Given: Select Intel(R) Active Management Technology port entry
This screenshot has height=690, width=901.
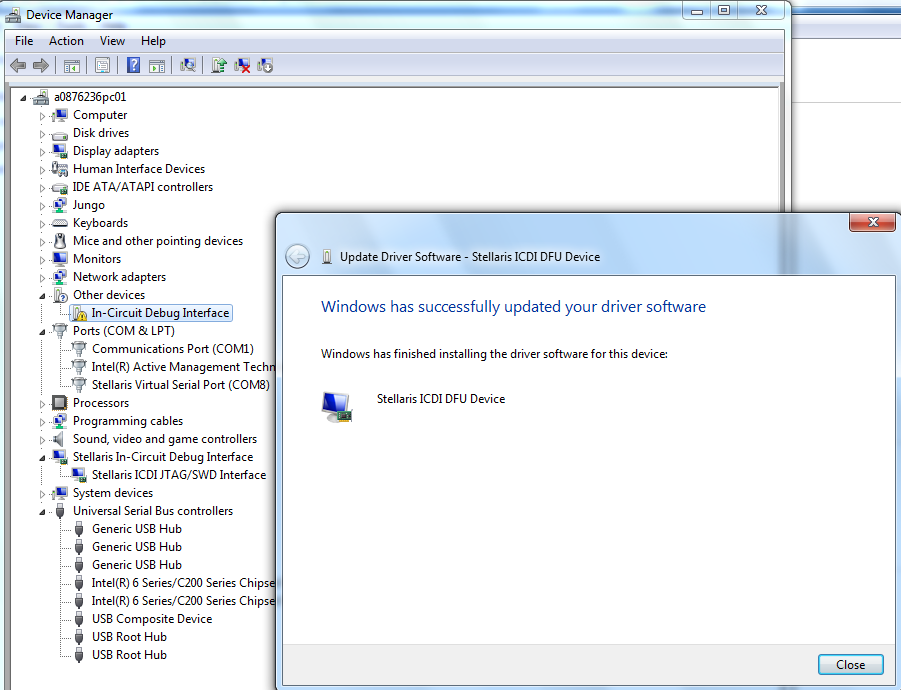Looking at the screenshot, I should click(x=183, y=367).
